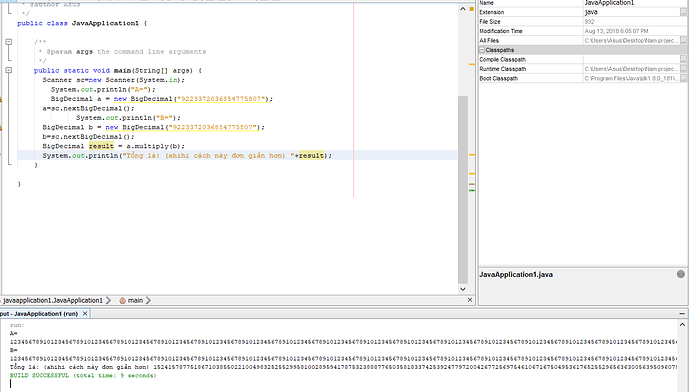Collapse the Classpaths property group
The height and width of the screenshot is (392, 690).
coord(482,50)
